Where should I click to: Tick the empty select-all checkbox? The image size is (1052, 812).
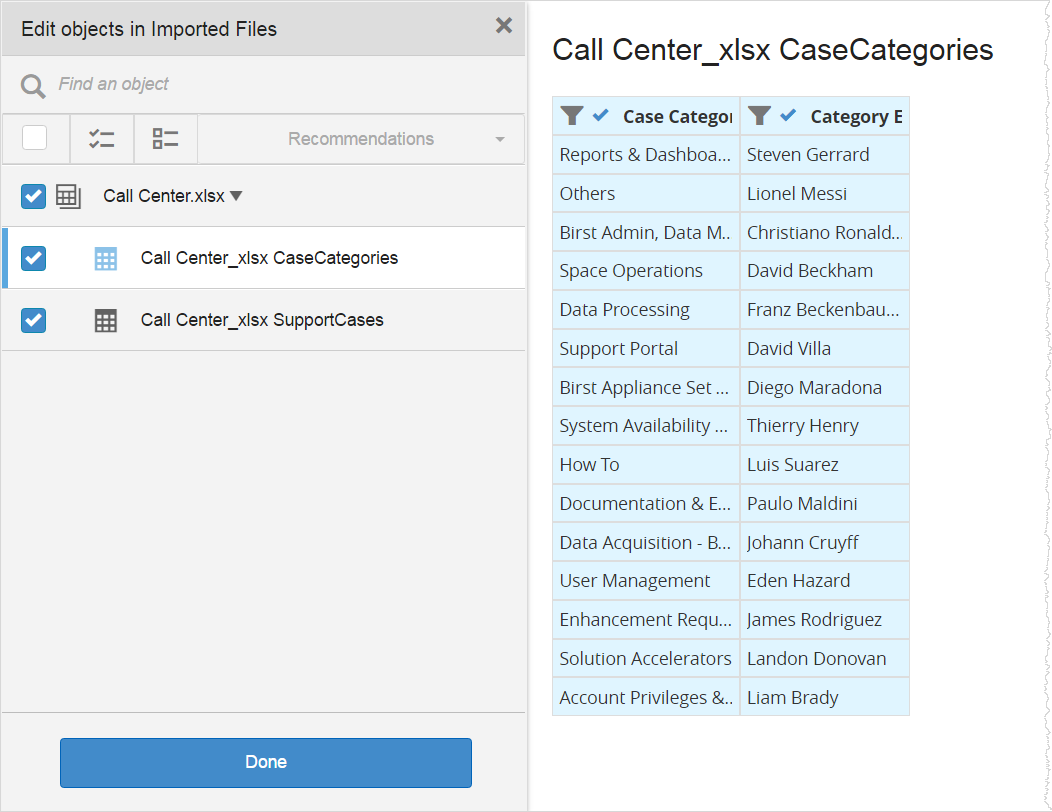tap(35, 138)
